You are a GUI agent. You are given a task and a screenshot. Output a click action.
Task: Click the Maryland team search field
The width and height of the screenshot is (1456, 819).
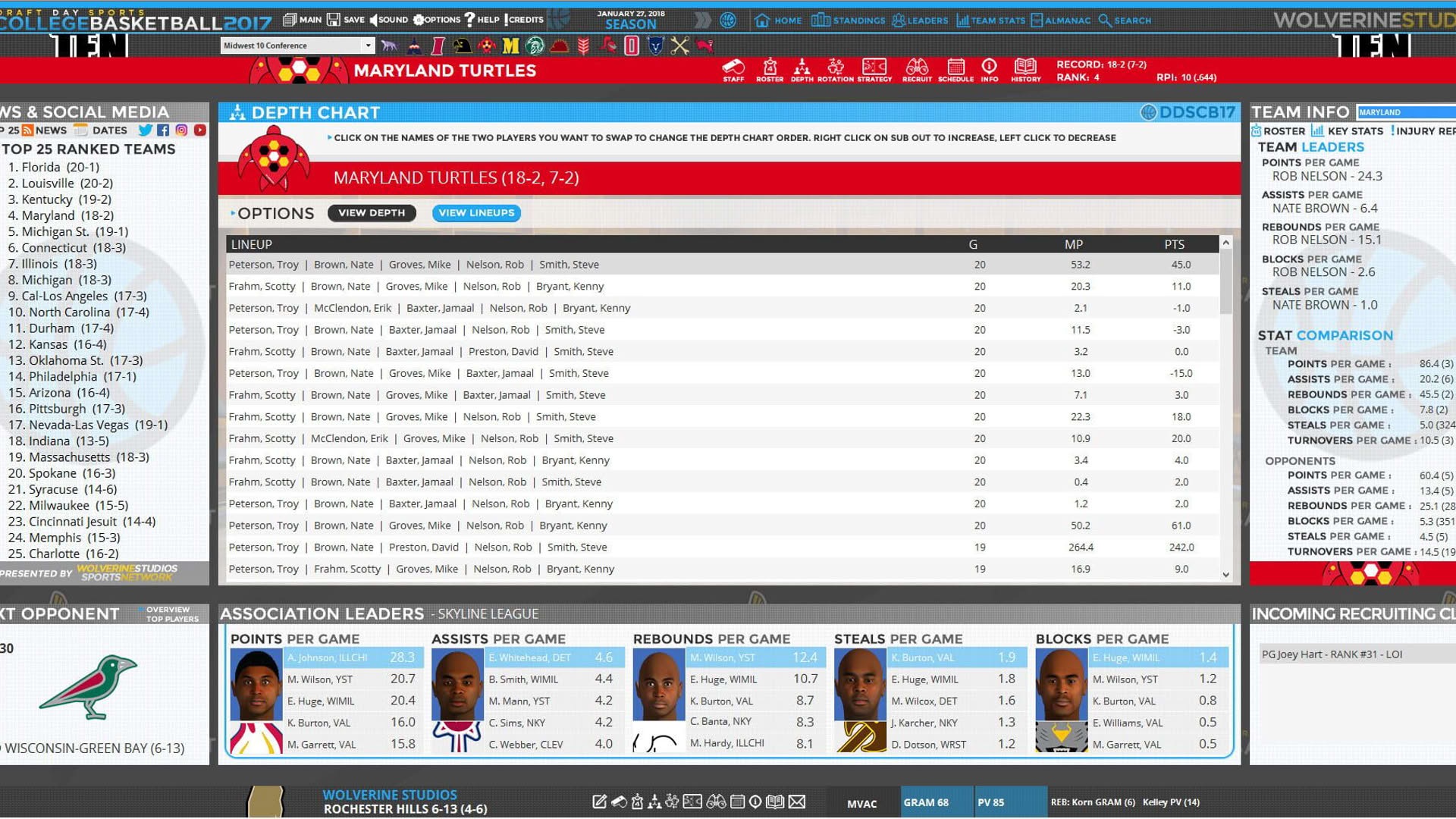[x=1406, y=112]
